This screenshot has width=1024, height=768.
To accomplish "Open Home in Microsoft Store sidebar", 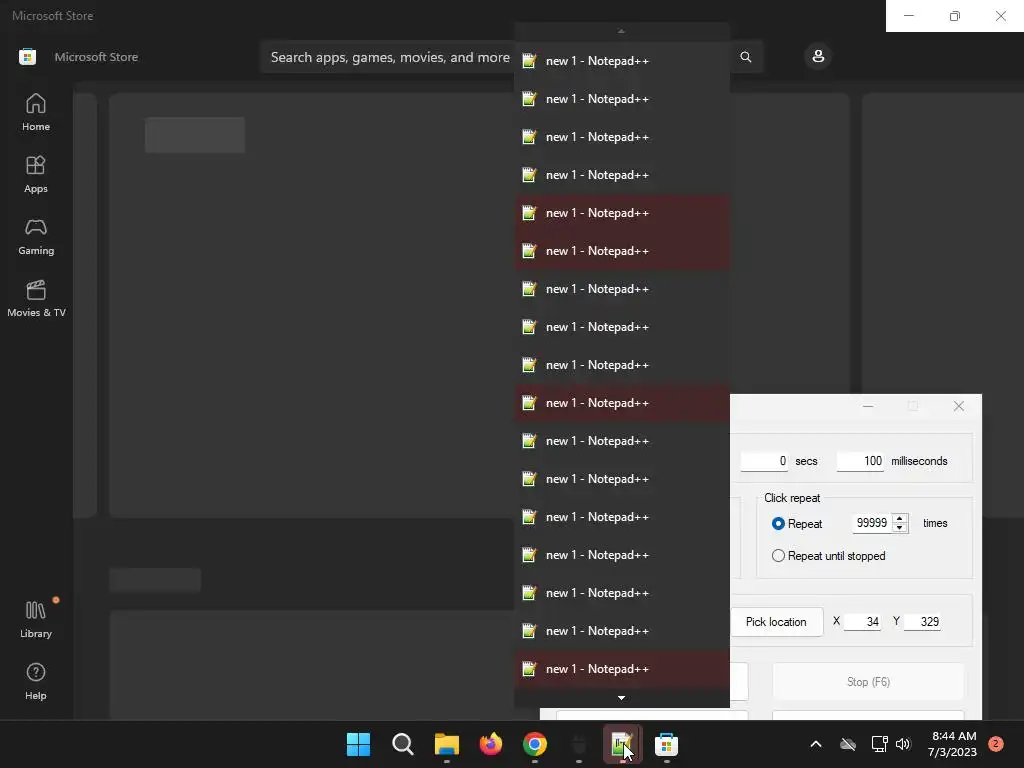I will click(x=36, y=112).
